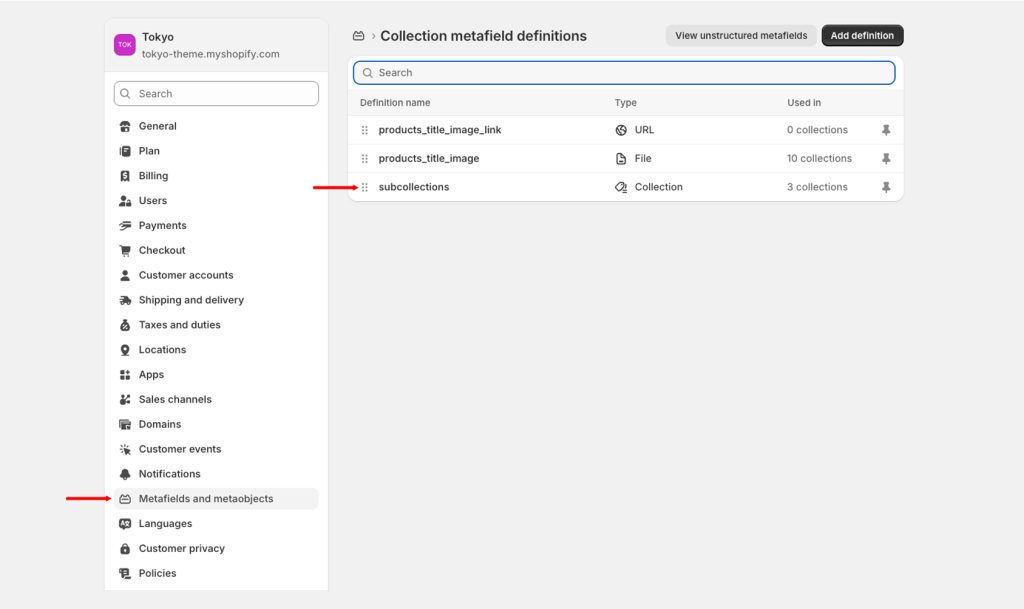Go to Payments settings
Viewport: 1024px width, 609px height.
[216, 225]
